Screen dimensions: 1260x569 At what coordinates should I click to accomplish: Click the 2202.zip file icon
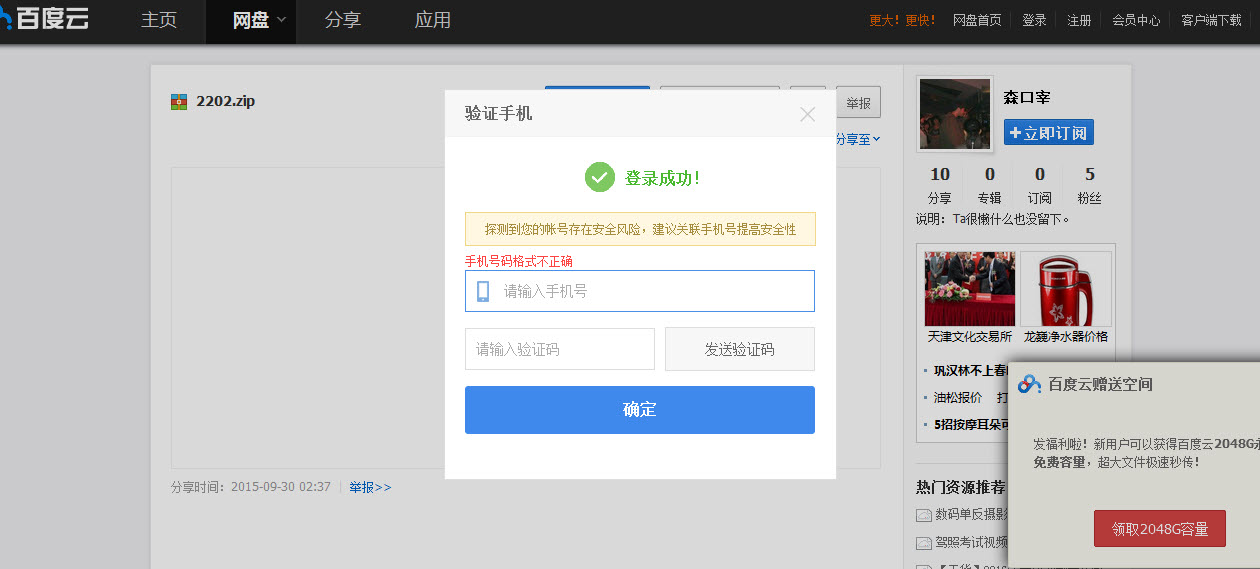(x=180, y=102)
